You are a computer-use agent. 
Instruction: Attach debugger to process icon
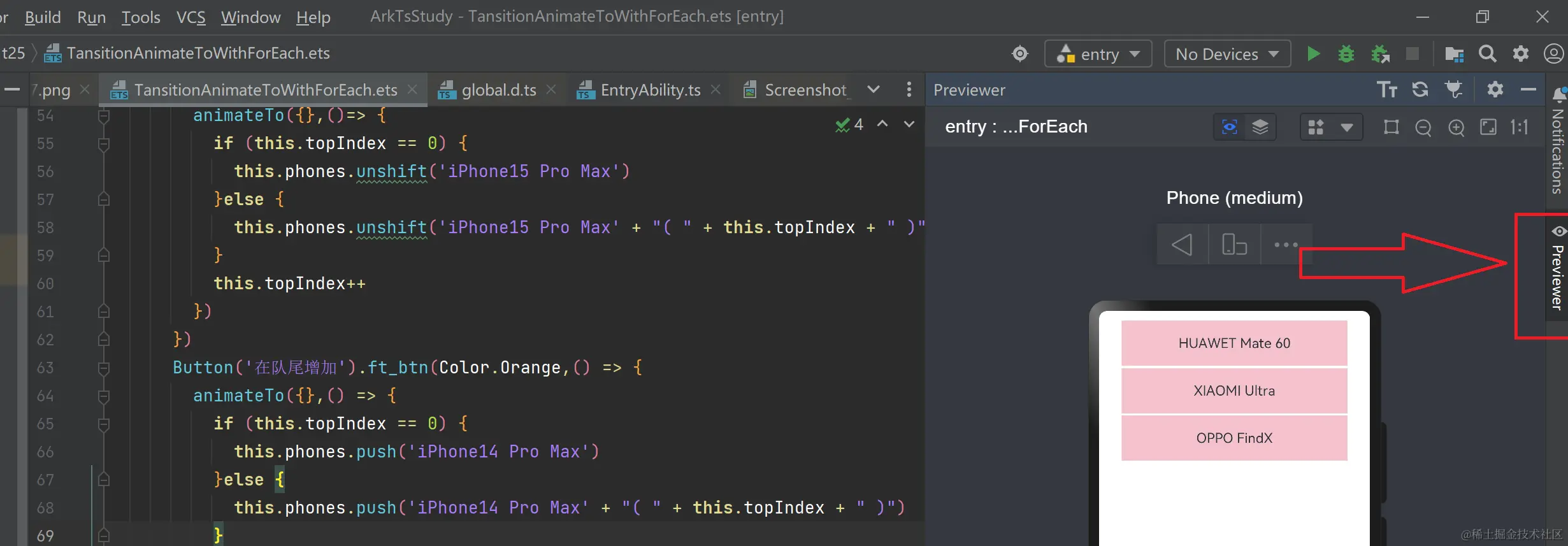[1380, 54]
